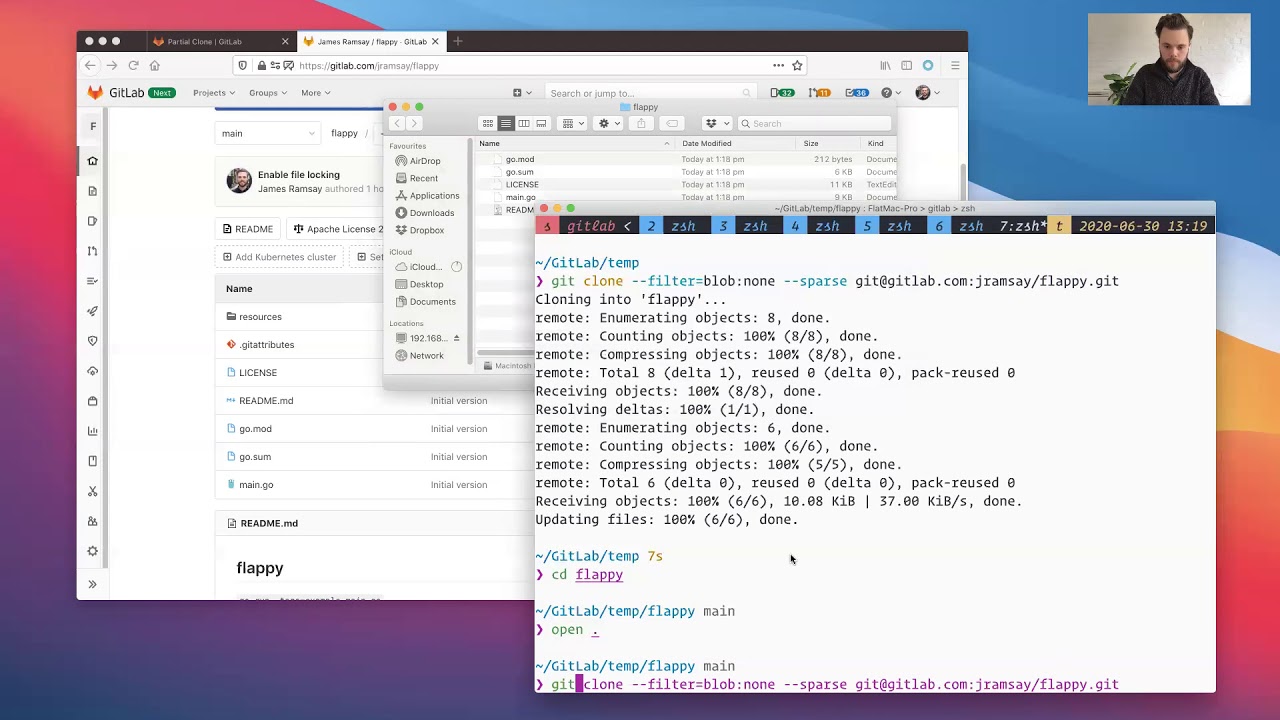Go to Firefox home page button
Screen dimensions: 1280x720
pos(154,66)
